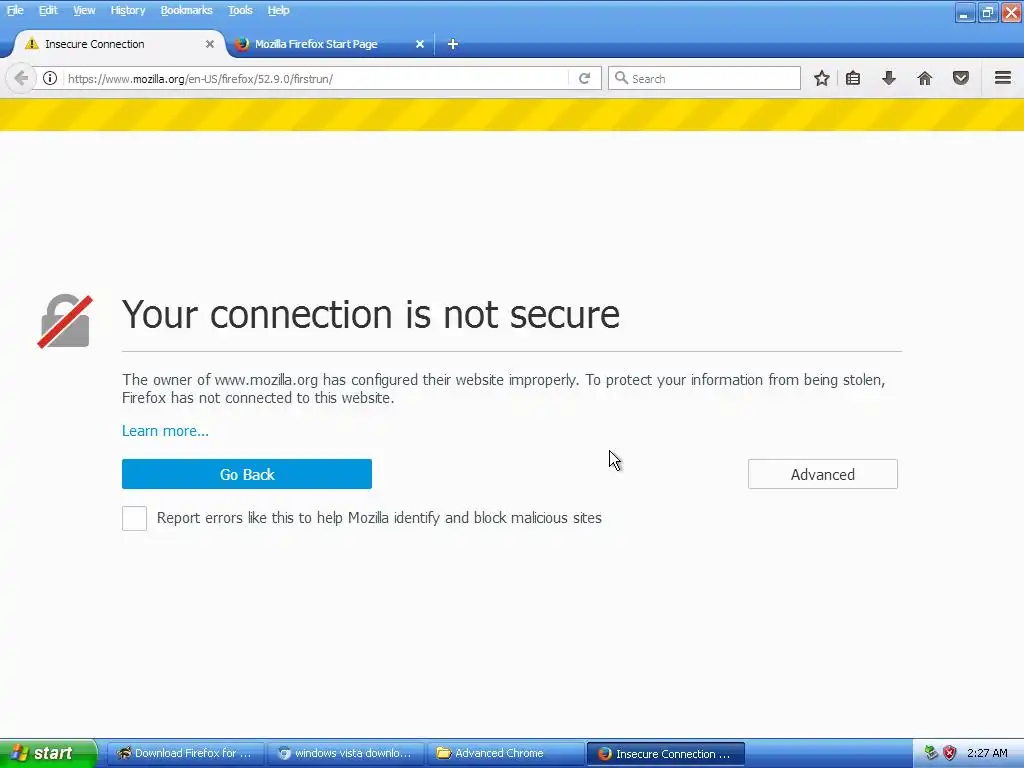The height and width of the screenshot is (768, 1024).
Task: Show your bookmarks list icon
Action: coord(853,78)
